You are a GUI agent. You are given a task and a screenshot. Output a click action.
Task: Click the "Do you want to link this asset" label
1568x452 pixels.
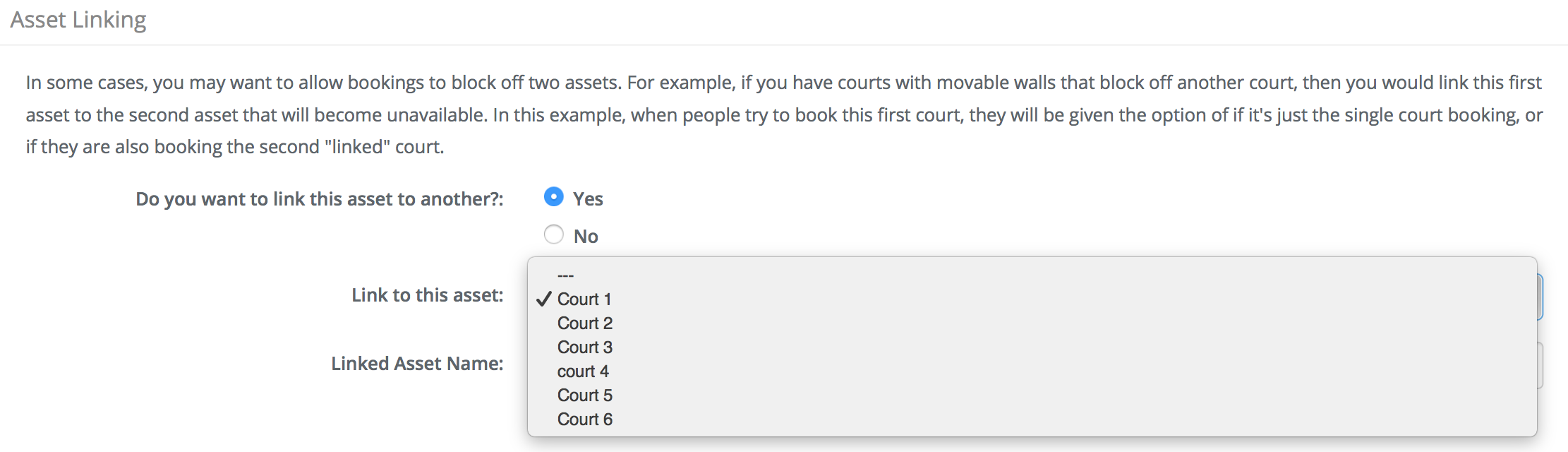click(320, 199)
